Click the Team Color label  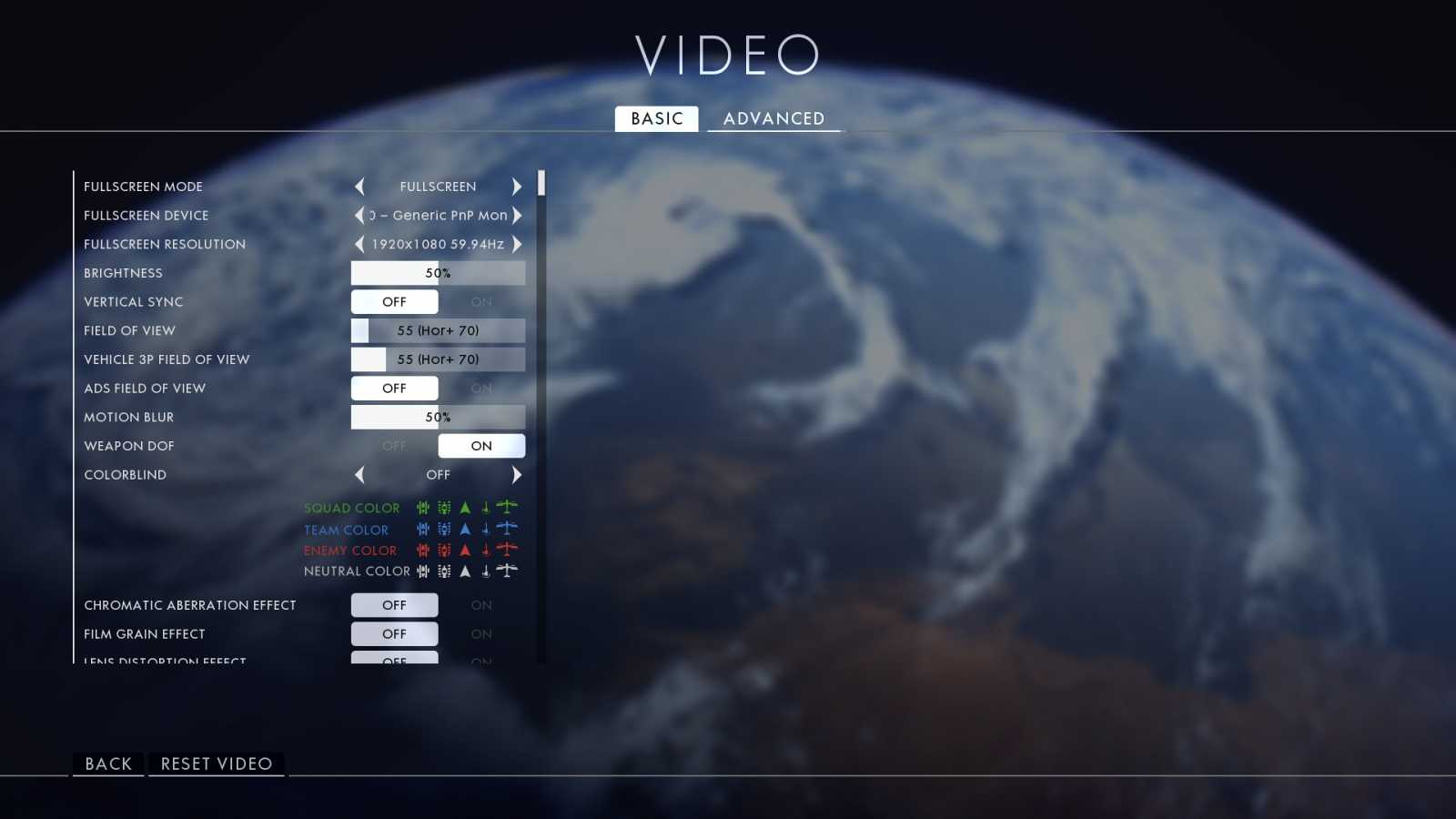click(346, 531)
